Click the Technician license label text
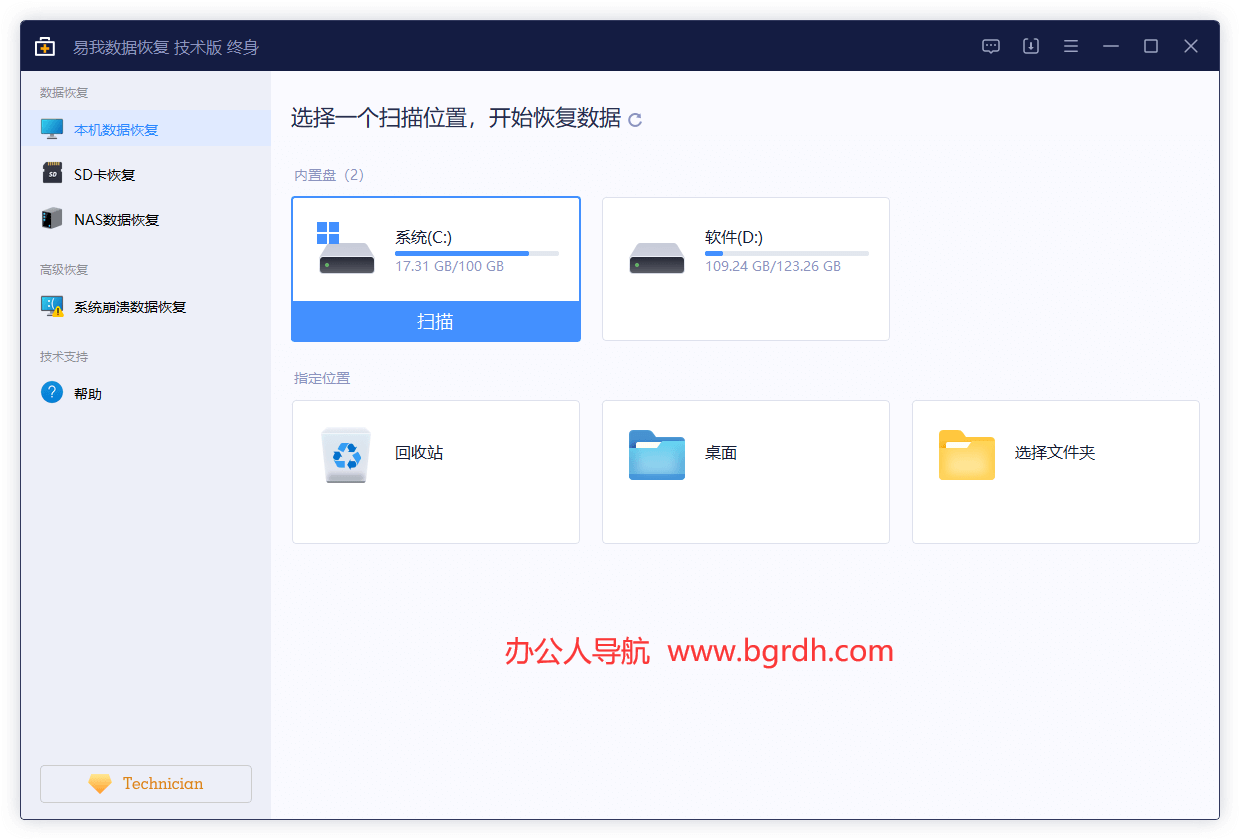Viewport: 1240px width, 840px height. pyautogui.click(x=163, y=784)
